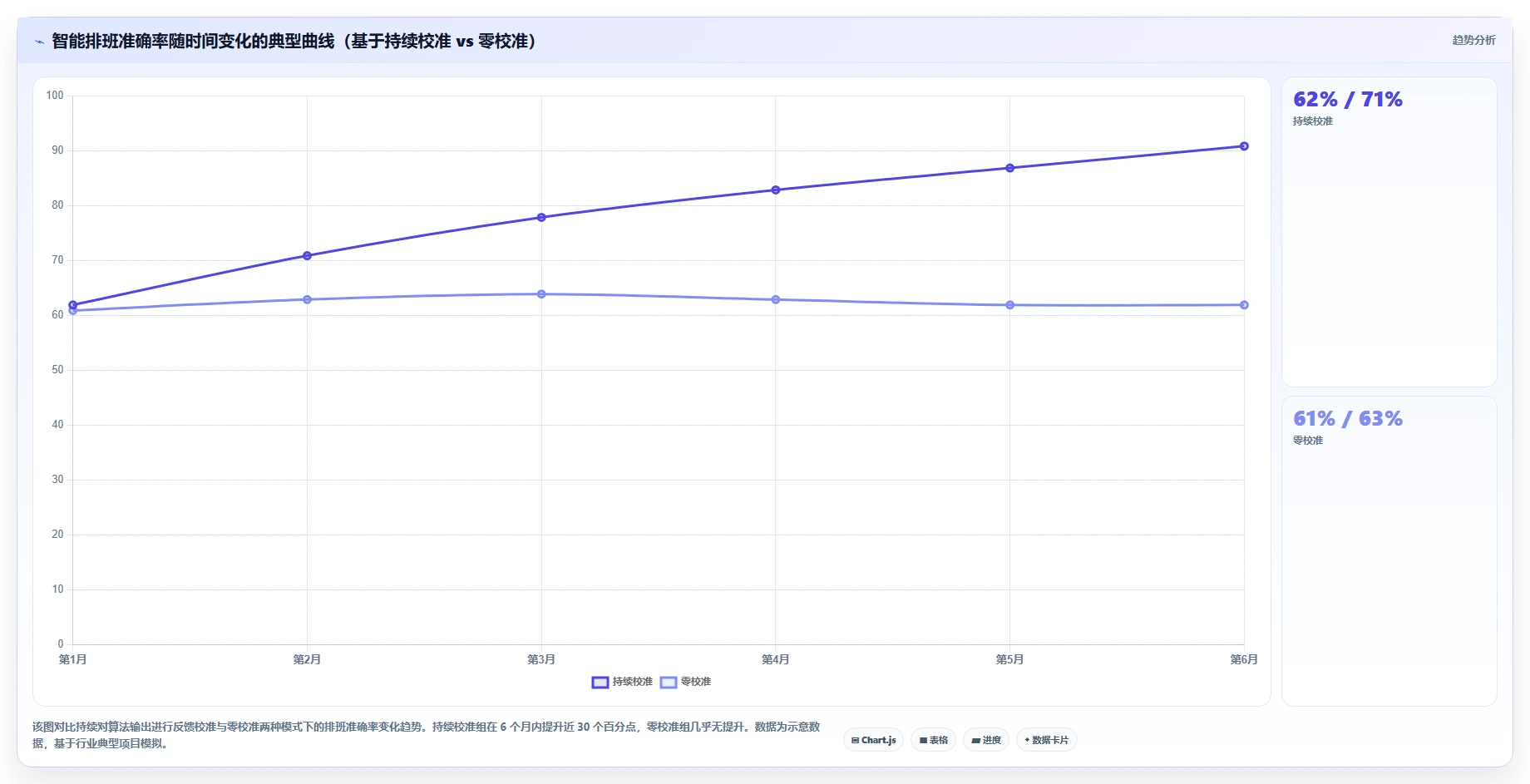Viewport: 1530px width, 784px height.
Task: Select 零校准 data point at 第5月
Action: (1010, 305)
